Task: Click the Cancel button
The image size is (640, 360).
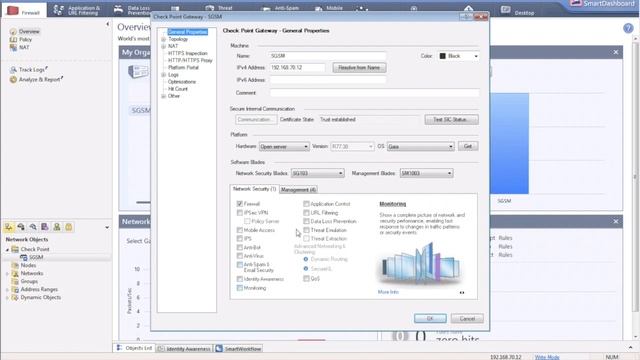Action: tap(467, 318)
